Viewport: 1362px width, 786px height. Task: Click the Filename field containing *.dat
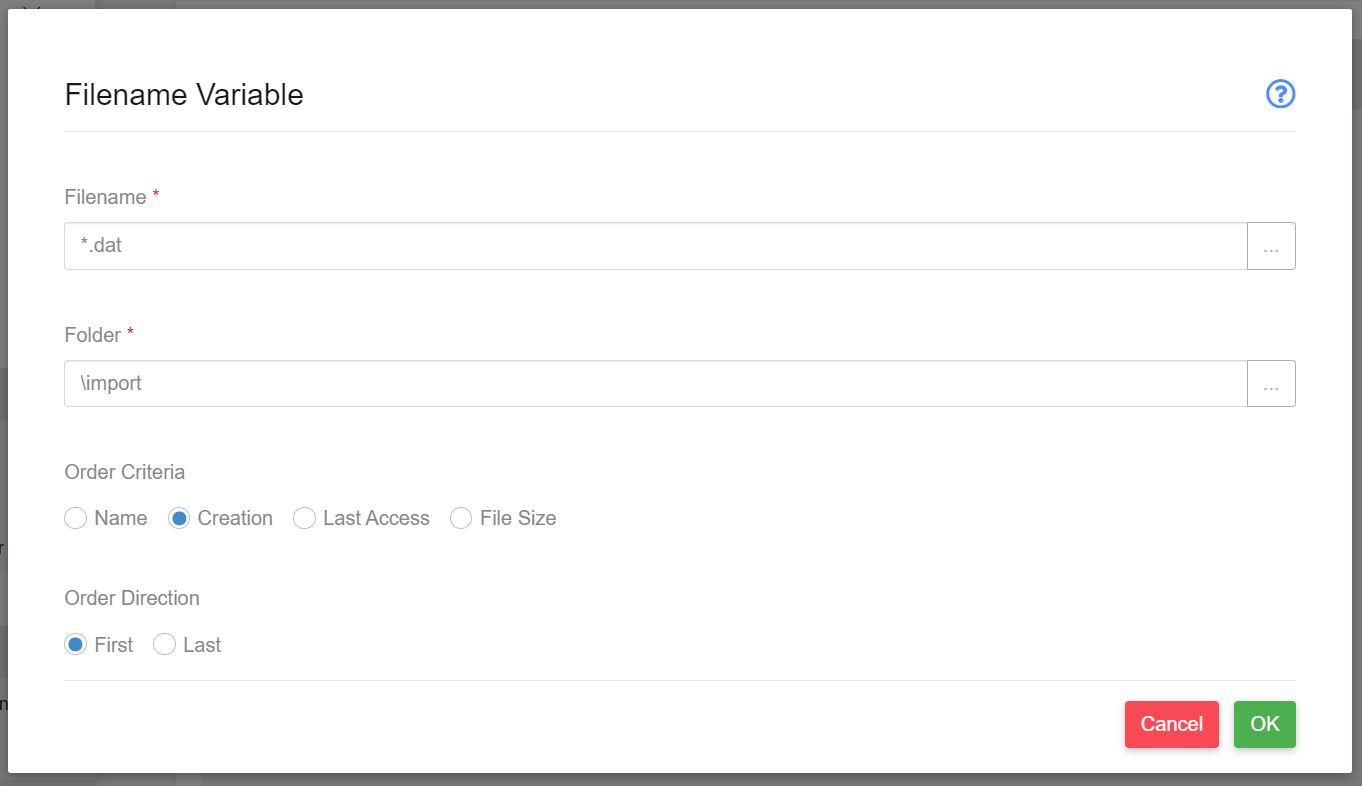656,246
